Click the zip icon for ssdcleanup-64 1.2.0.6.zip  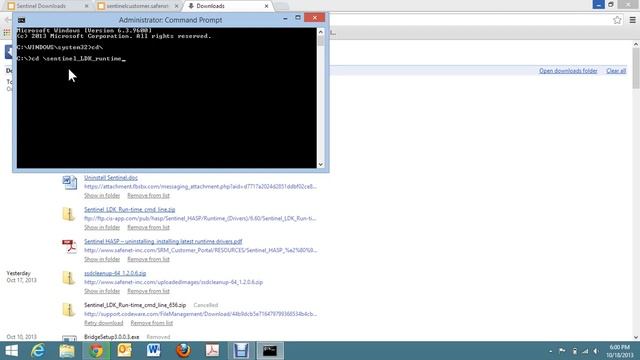click(69, 278)
